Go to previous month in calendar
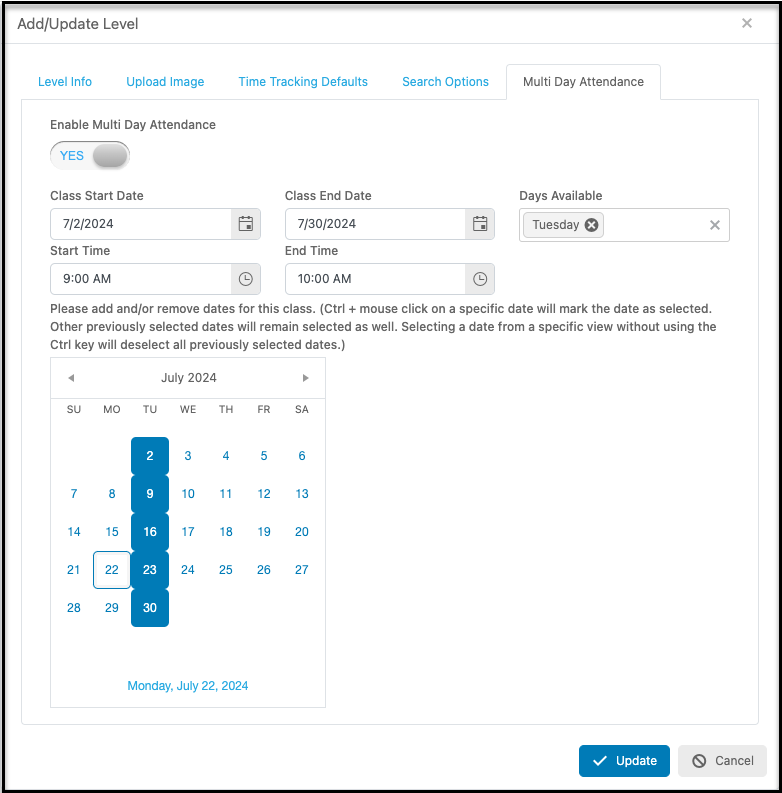 point(71,378)
